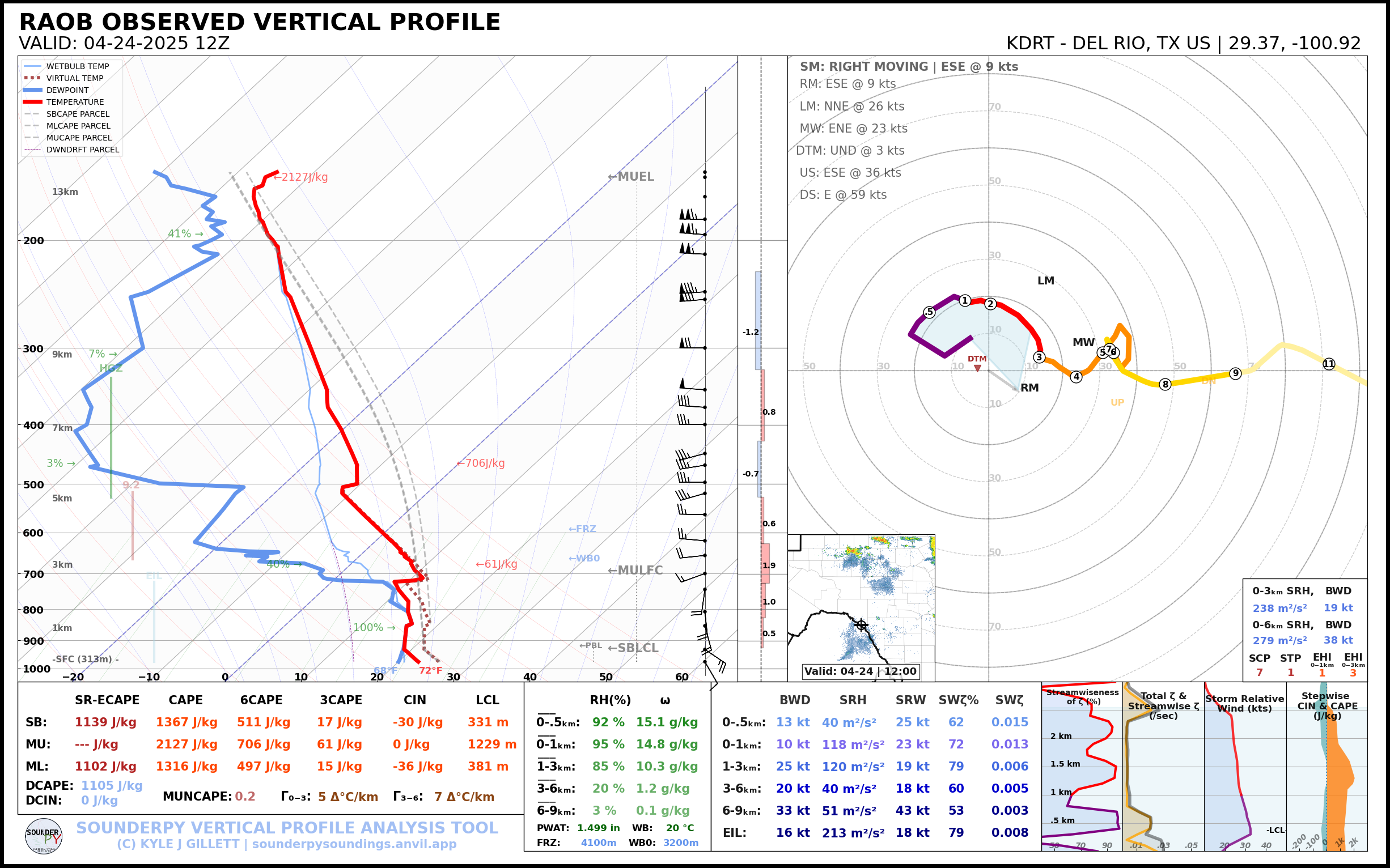Click the circled 8 km hodograph marker
1390x868 pixels.
tap(1165, 384)
